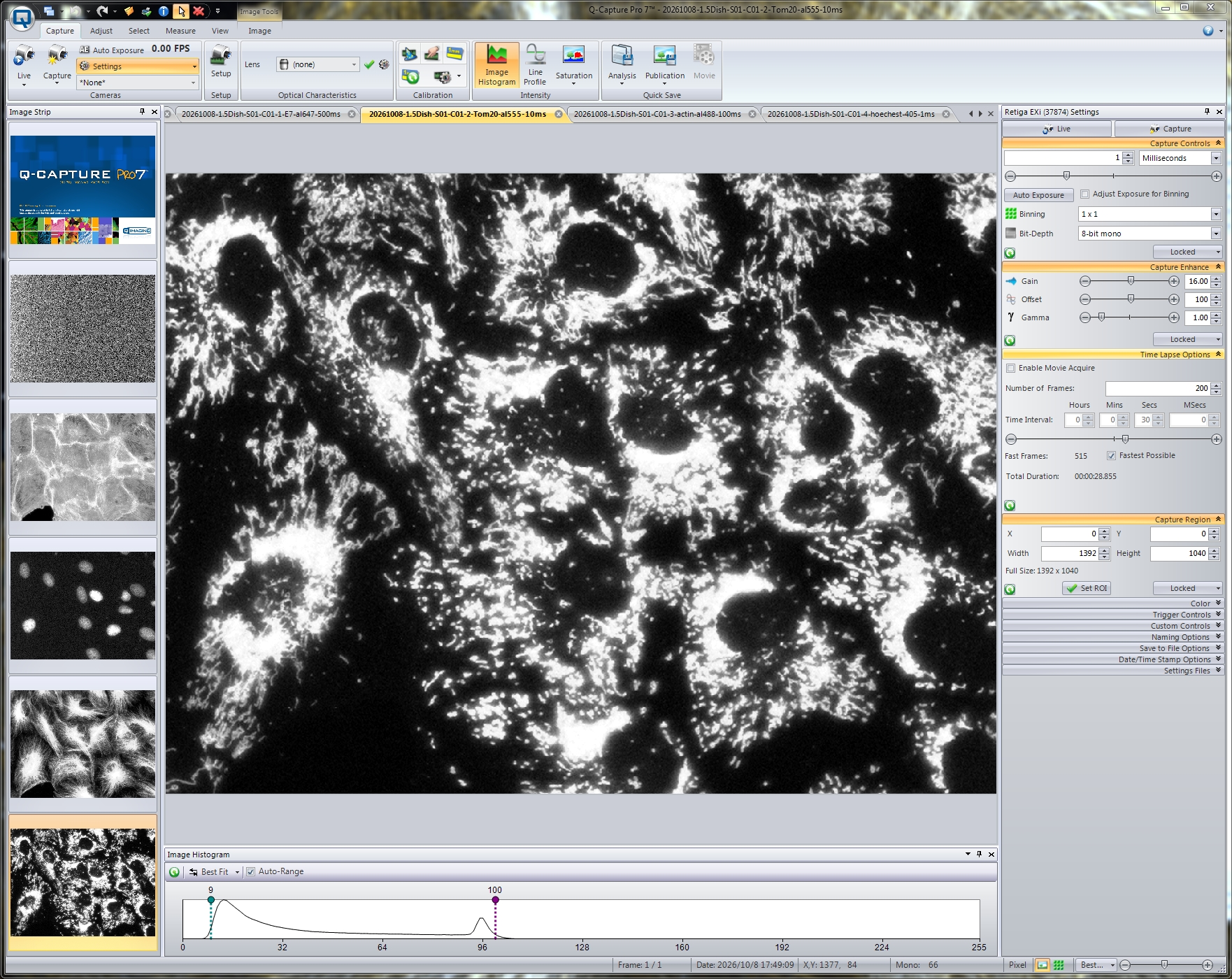This screenshot has height=979, width=1232.
Task: Start Live camera preview in ribbon
Action: (24, 64)
